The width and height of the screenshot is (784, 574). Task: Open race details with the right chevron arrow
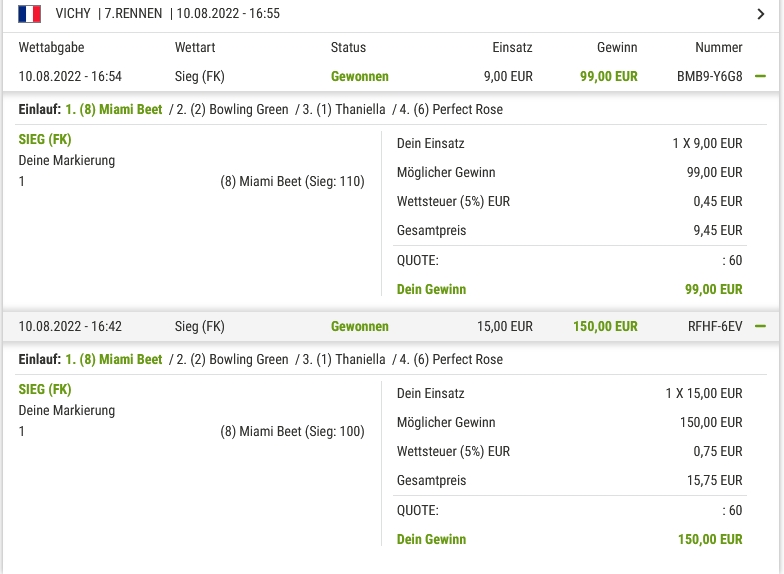coord(760,14)
